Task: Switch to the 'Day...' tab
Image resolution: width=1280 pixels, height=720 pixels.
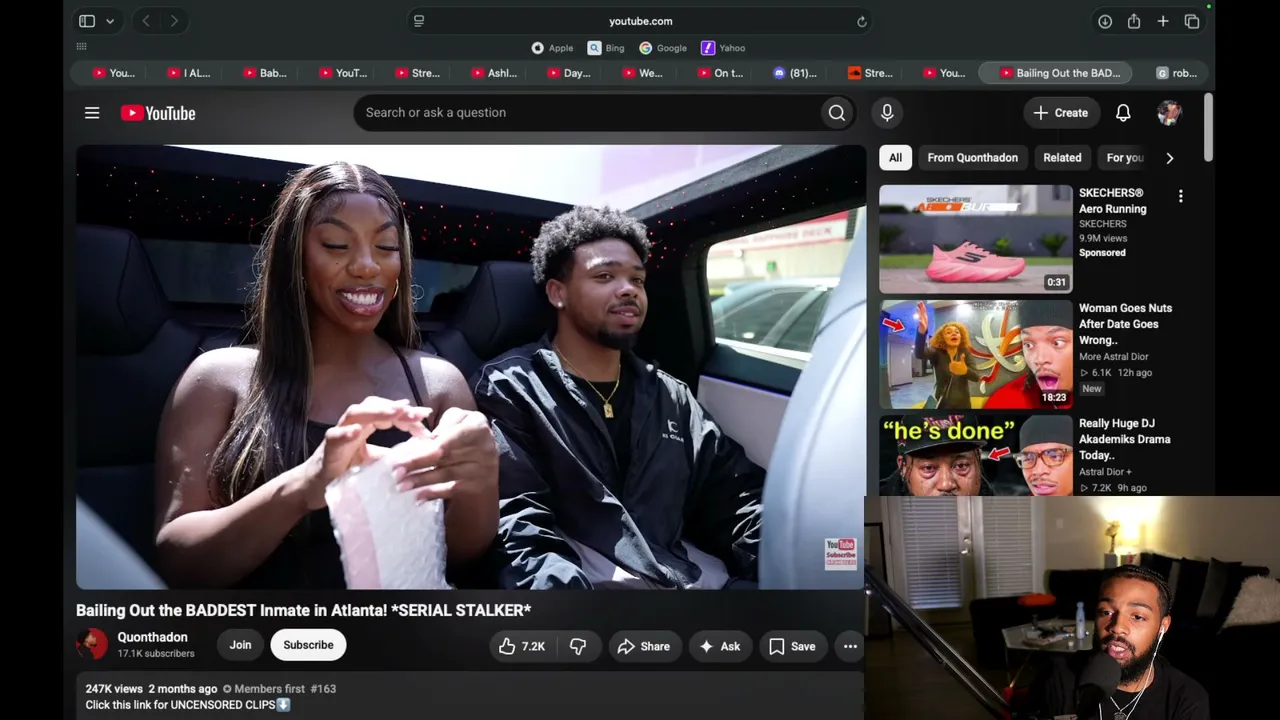Action: [570, 73]
